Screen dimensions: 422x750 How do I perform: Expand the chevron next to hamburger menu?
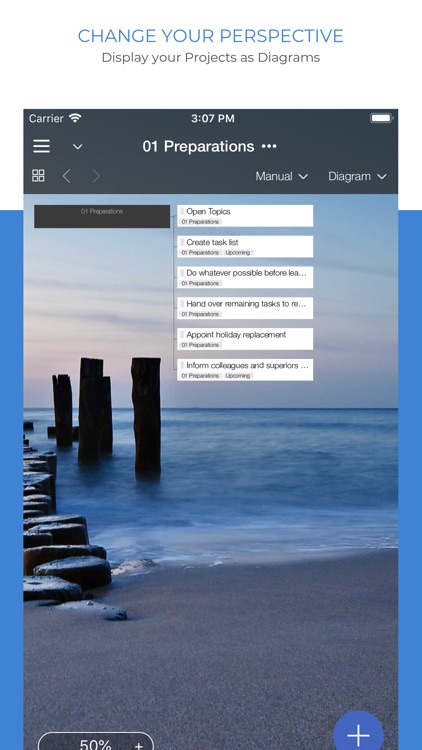click(x=78, y=147)
